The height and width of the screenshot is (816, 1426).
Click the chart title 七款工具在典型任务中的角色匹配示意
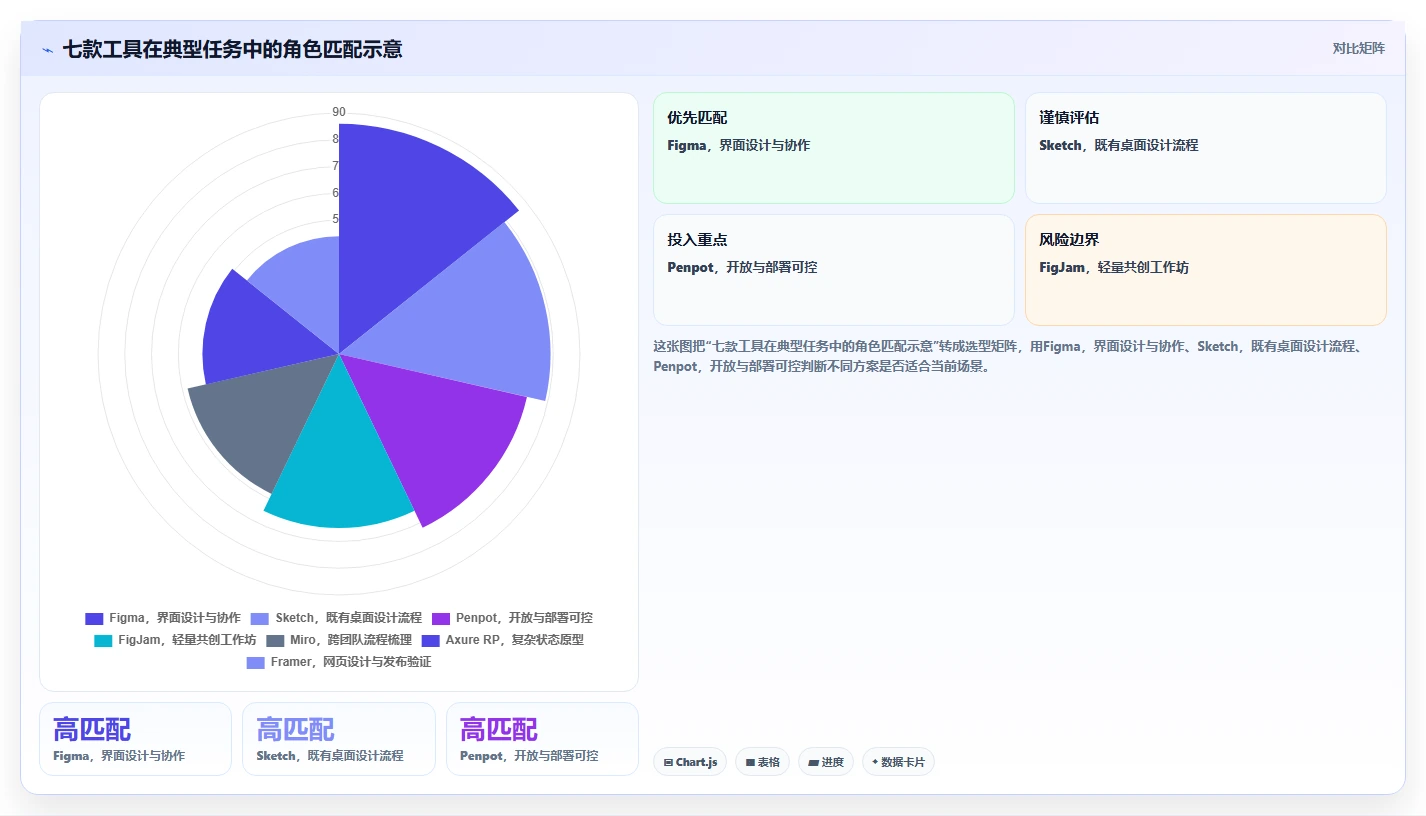(232, 49)
